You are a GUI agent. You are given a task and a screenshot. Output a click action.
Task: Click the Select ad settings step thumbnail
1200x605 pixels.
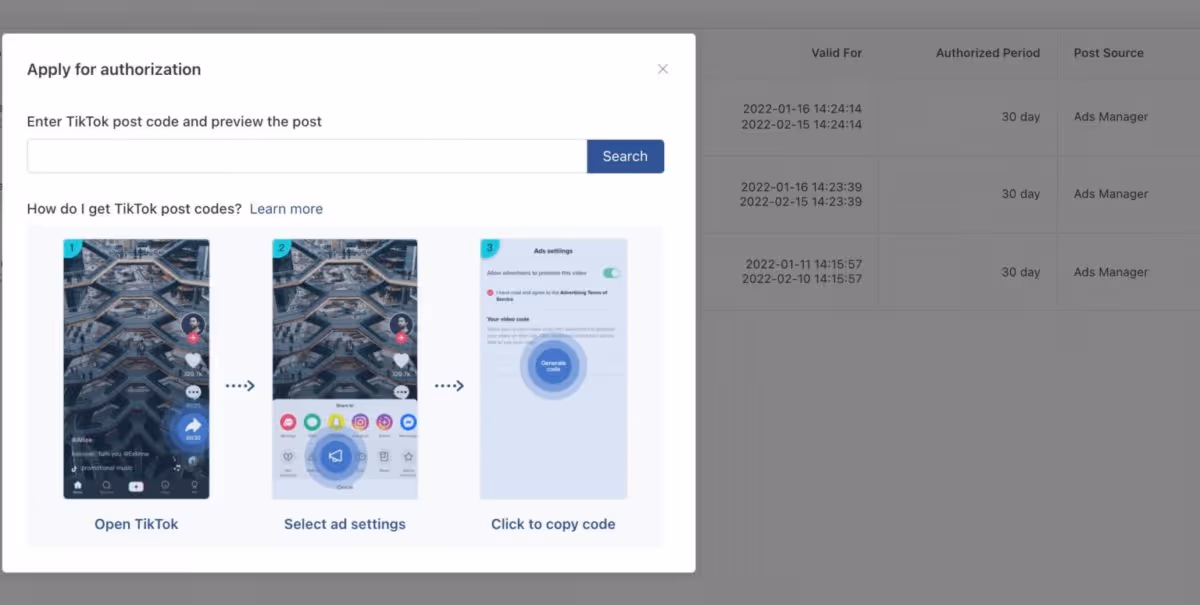[345, 369]
